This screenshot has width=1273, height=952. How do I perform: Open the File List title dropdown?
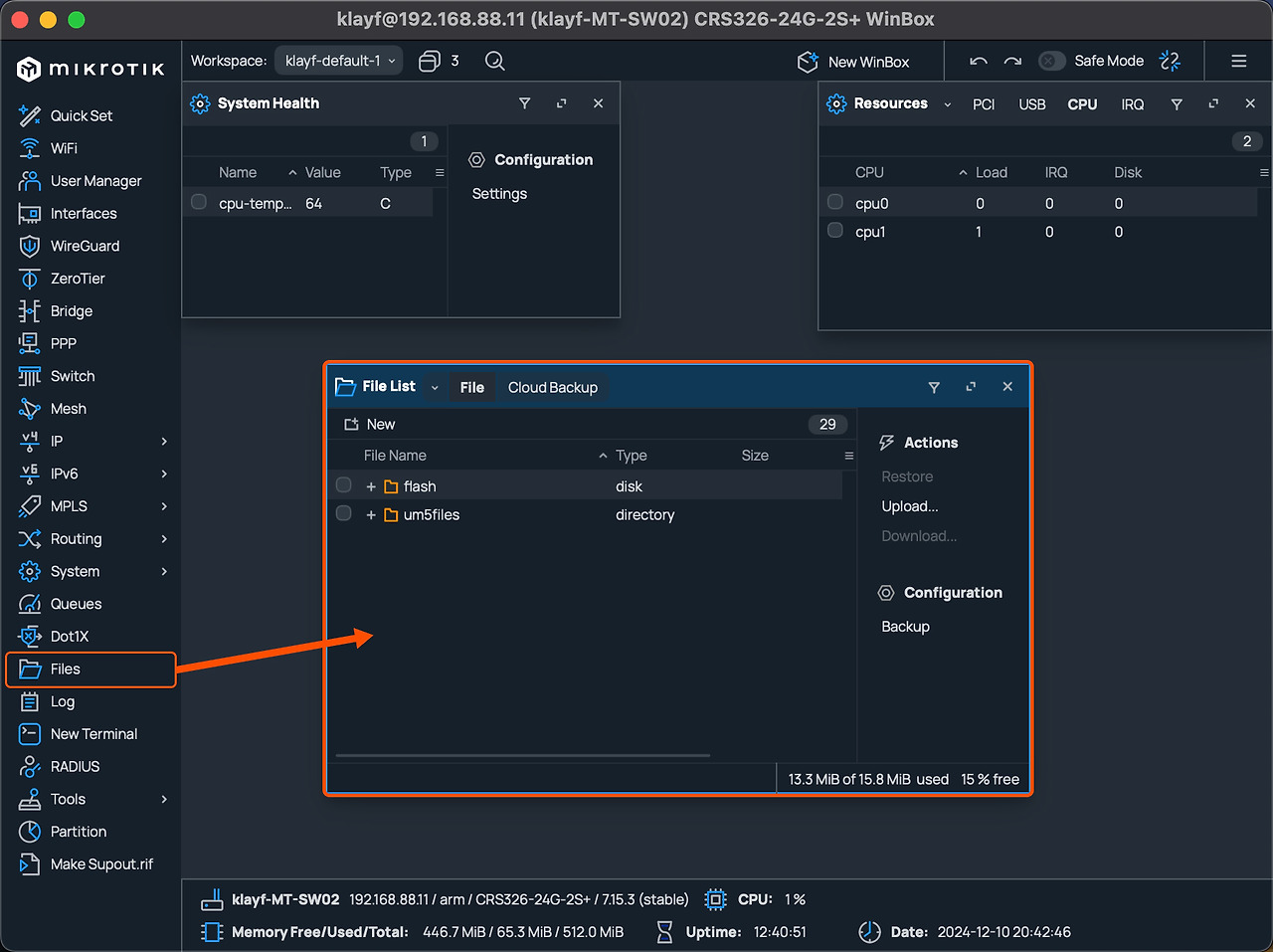click(435, 388)
